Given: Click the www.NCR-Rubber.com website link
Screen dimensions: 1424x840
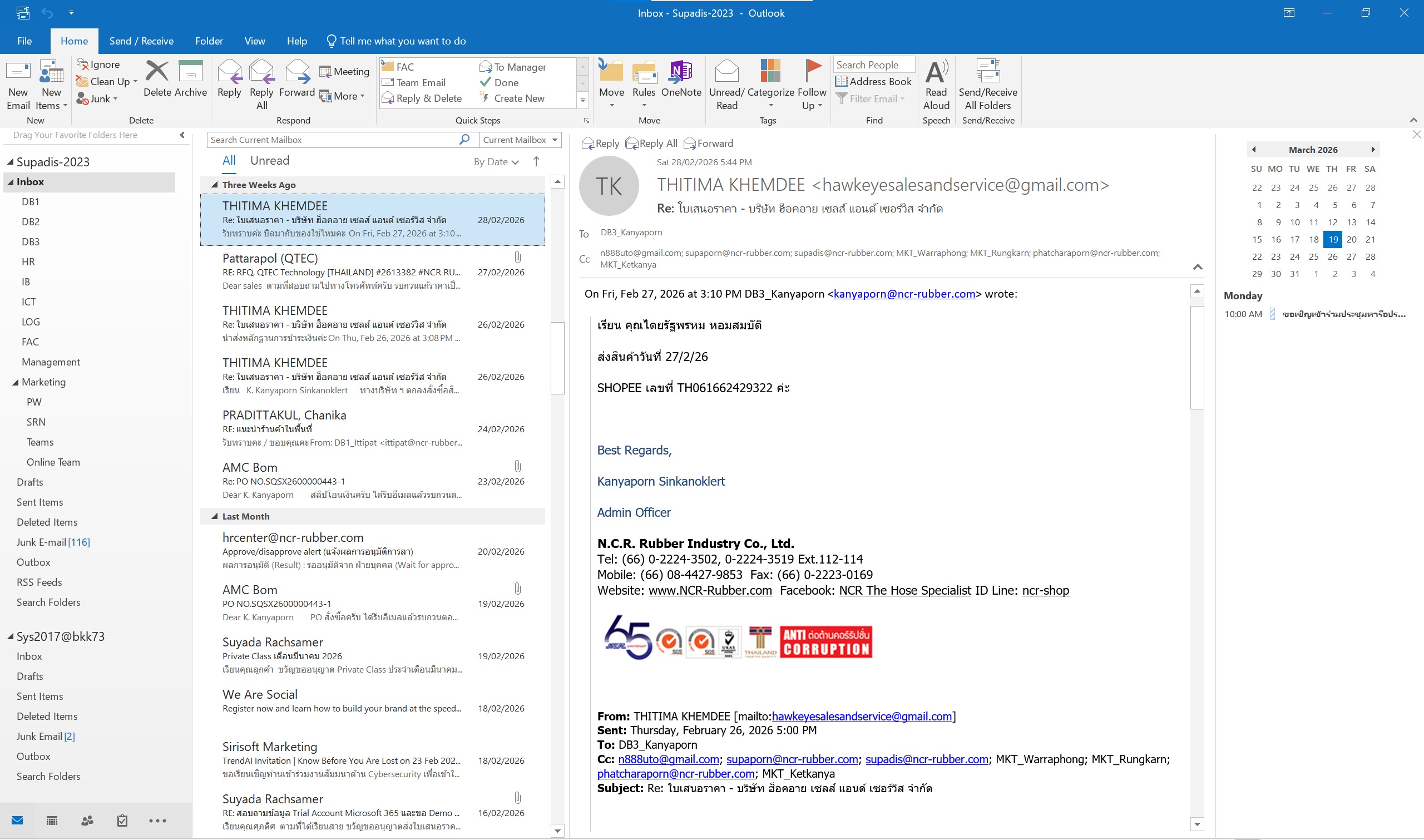Looking at the screenshot, I should pyautogui.click(x=710, y=590).
